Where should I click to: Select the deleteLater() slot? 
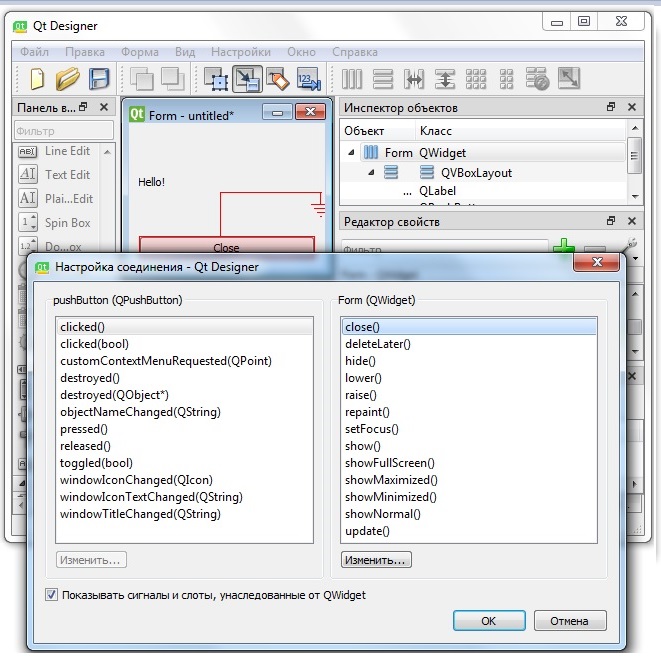pyautogui.click(x=469, y=344)
